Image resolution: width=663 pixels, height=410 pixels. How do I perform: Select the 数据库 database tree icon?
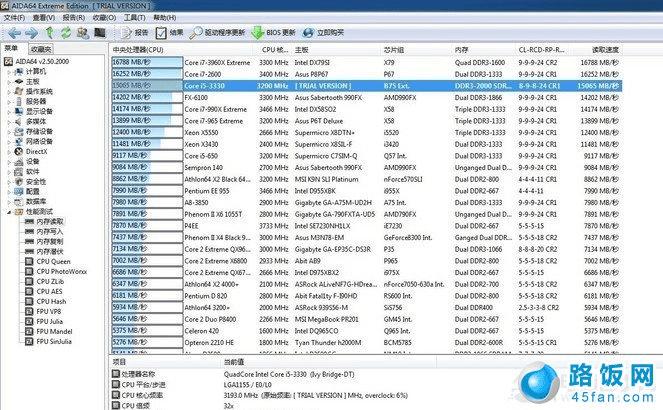coord(19,202)
